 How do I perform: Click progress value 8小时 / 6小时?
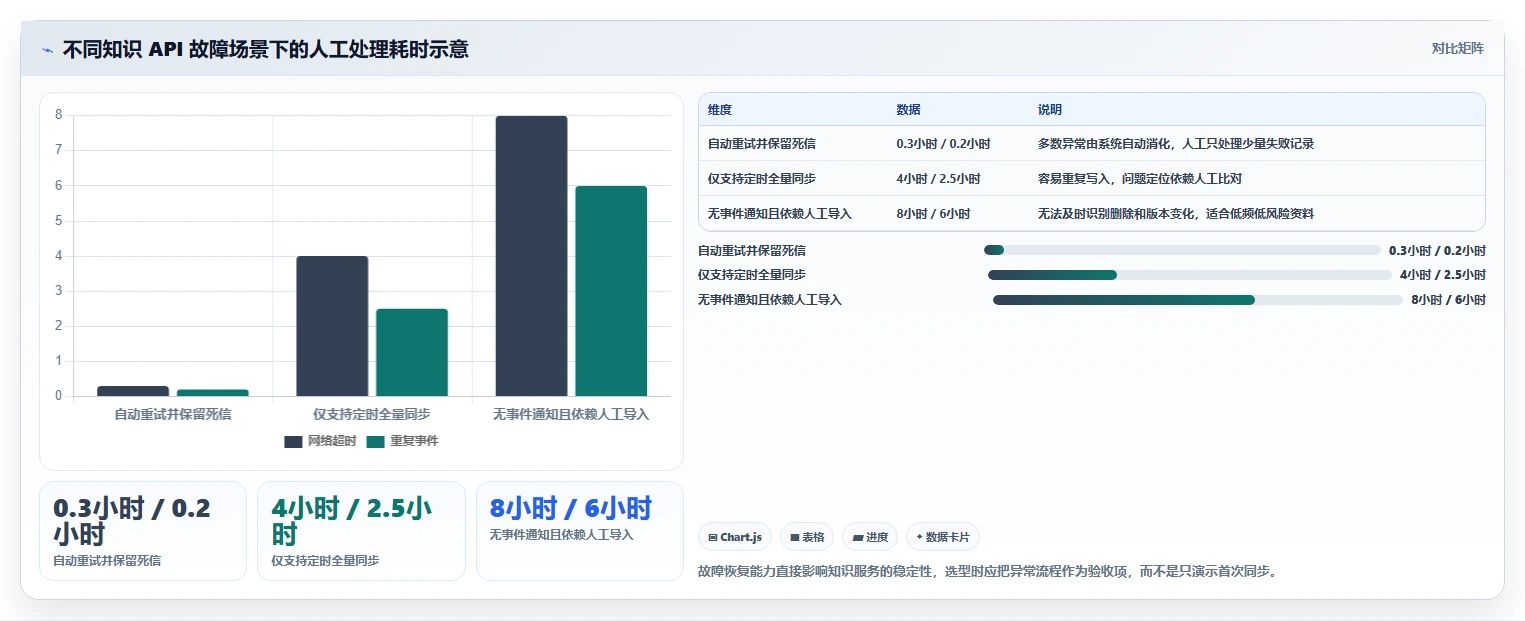click(x=1448, y=300)
